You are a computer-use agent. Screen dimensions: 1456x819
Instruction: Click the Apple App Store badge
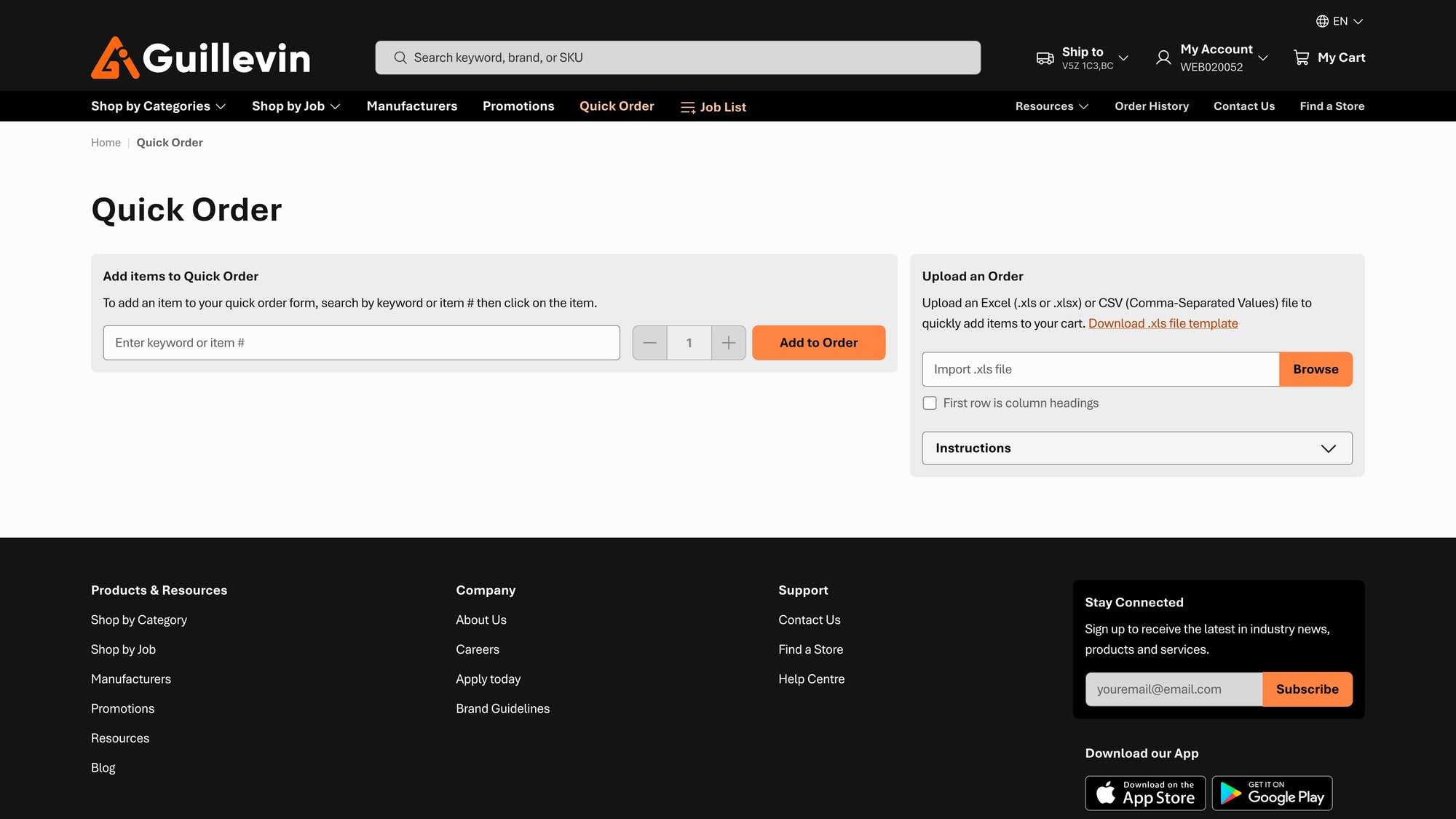click(x=1145, y=793)
